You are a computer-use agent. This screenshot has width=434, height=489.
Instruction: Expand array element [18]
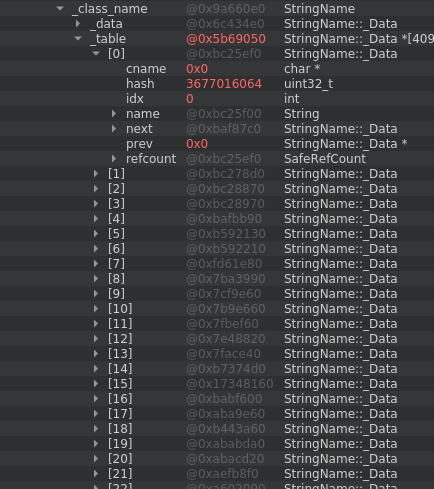click(x=96, y=429)
